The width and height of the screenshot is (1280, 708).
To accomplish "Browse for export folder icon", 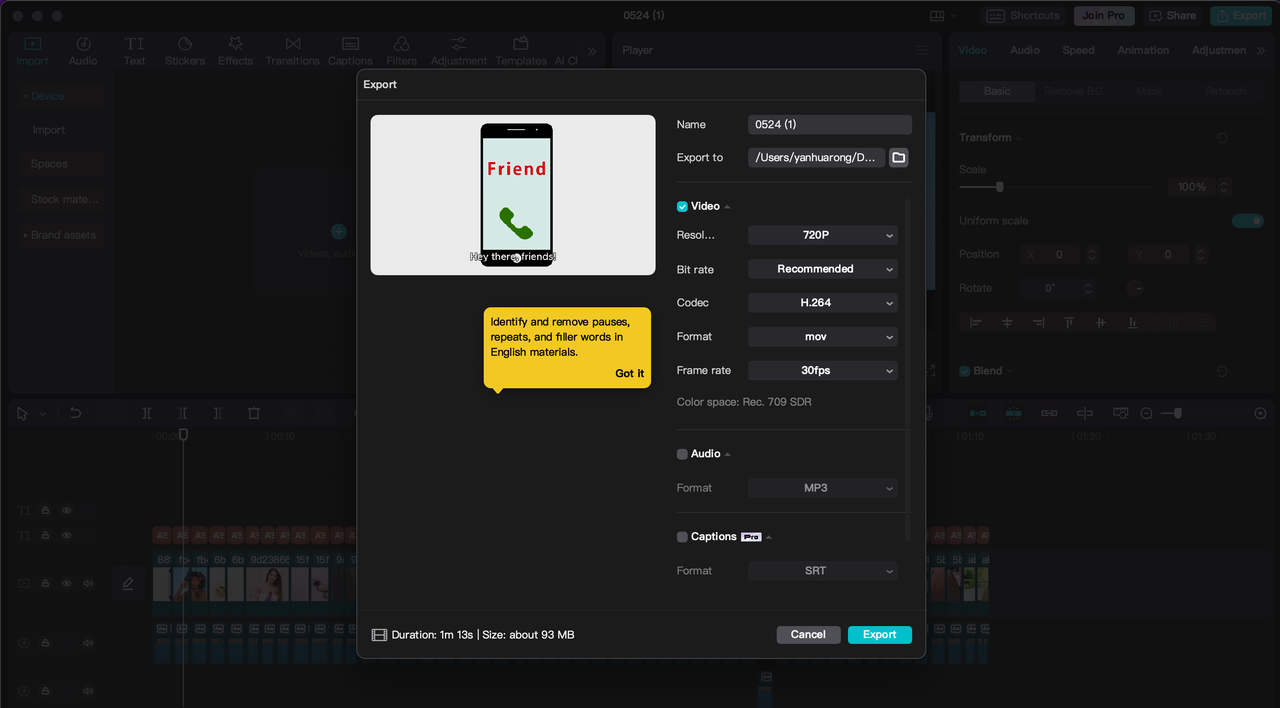I will pos(898,157).
